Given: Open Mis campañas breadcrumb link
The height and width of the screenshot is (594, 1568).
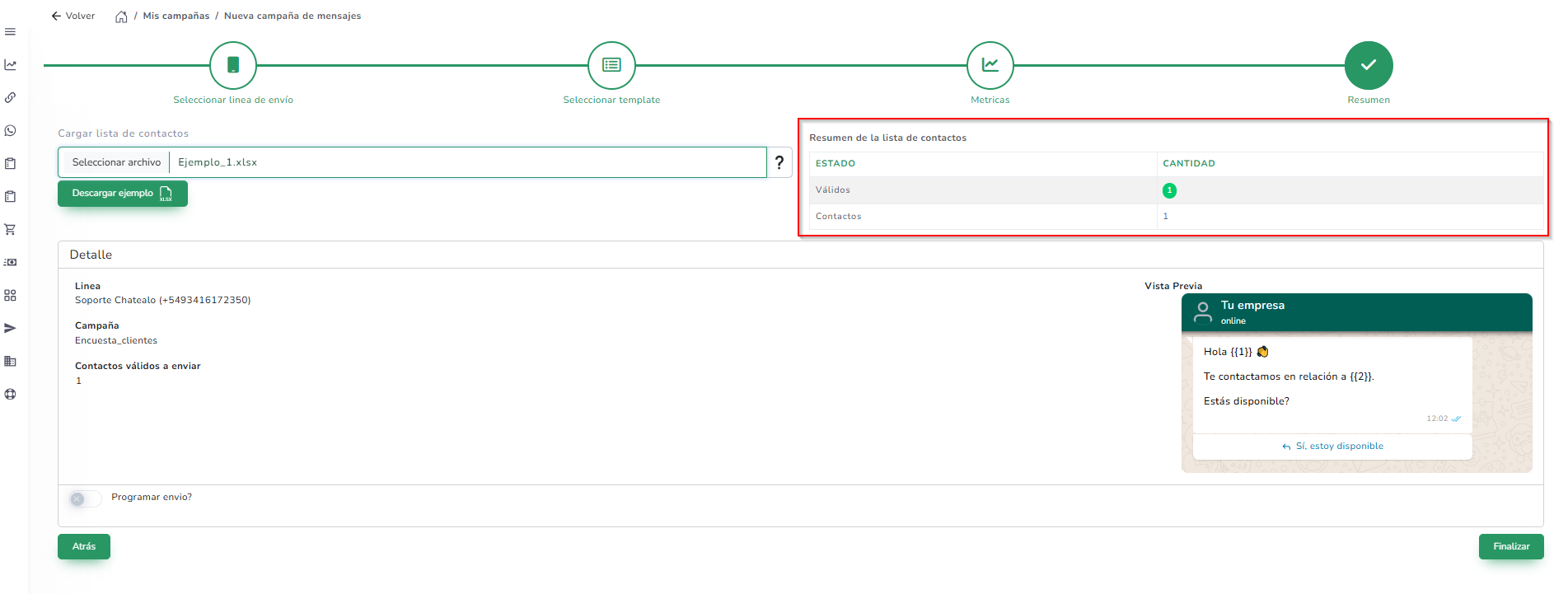Looking at the screenshot, I should (176, 16).
